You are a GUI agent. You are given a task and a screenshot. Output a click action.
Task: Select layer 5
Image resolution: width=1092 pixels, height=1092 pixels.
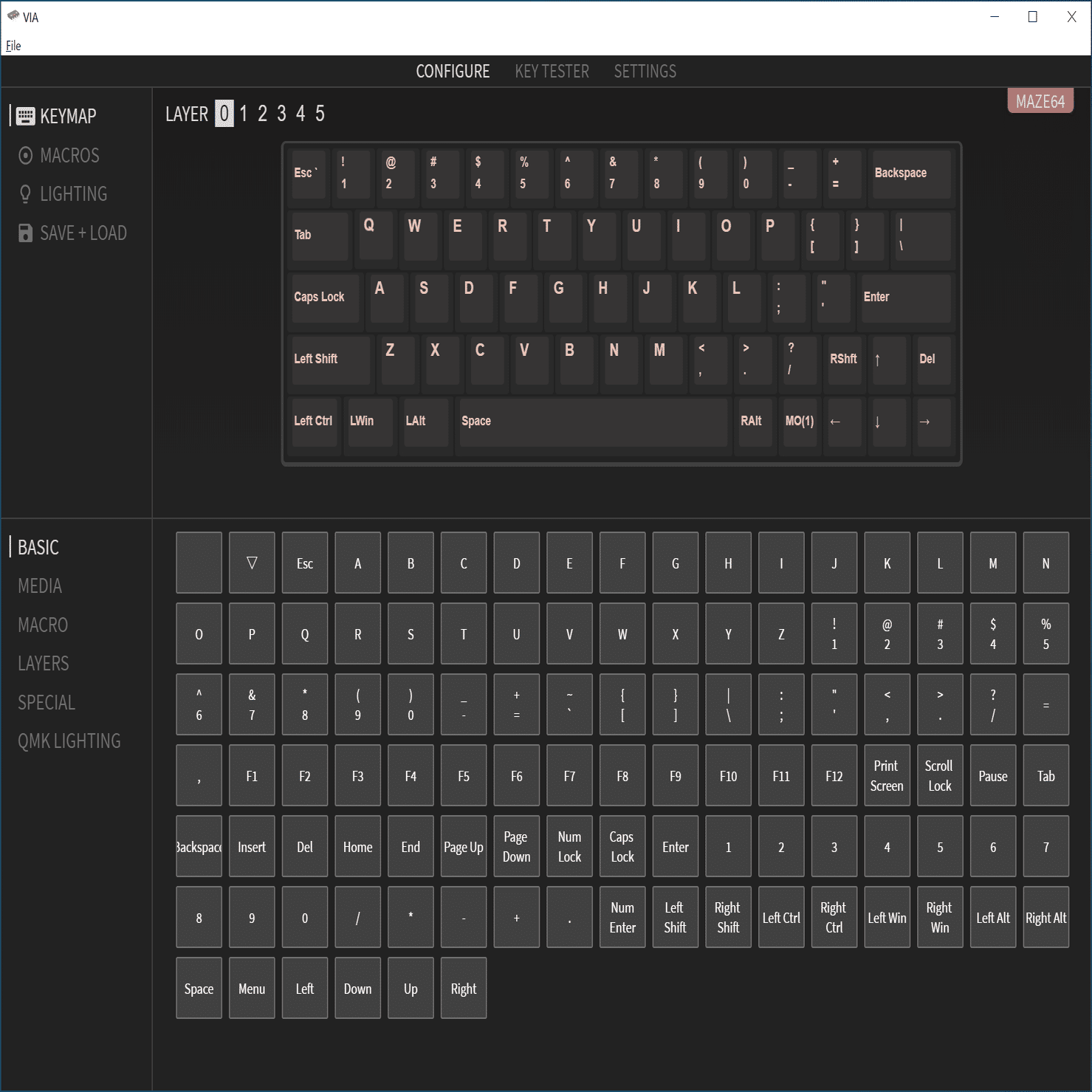320,114
